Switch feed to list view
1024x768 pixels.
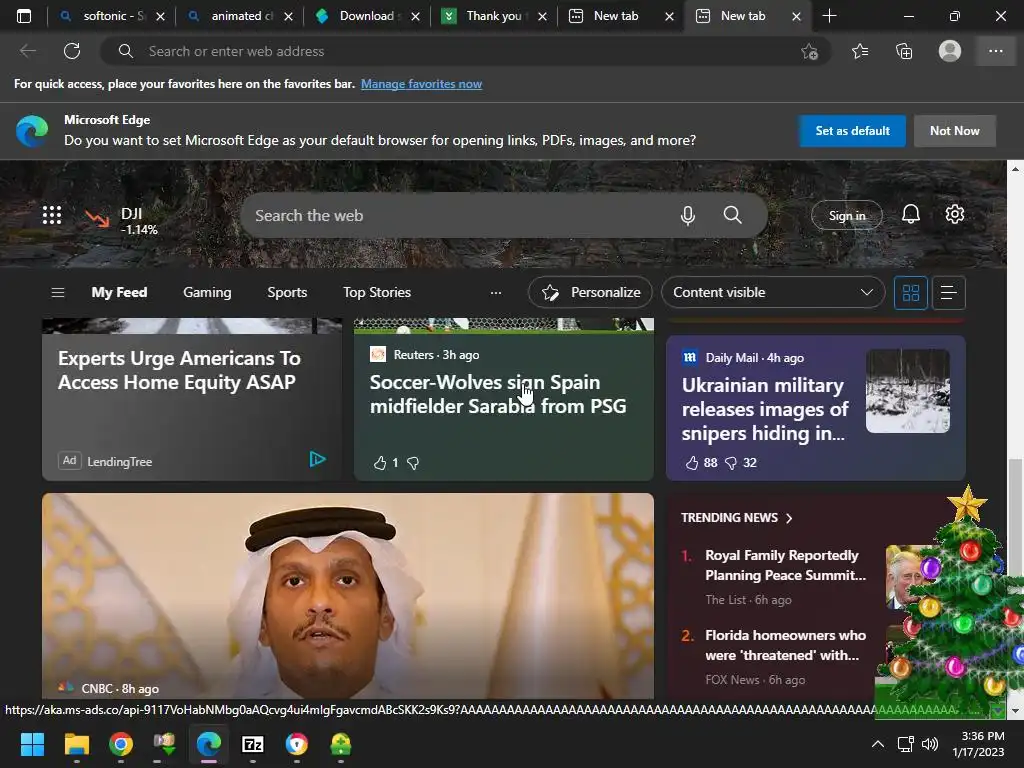click(948, 293)
